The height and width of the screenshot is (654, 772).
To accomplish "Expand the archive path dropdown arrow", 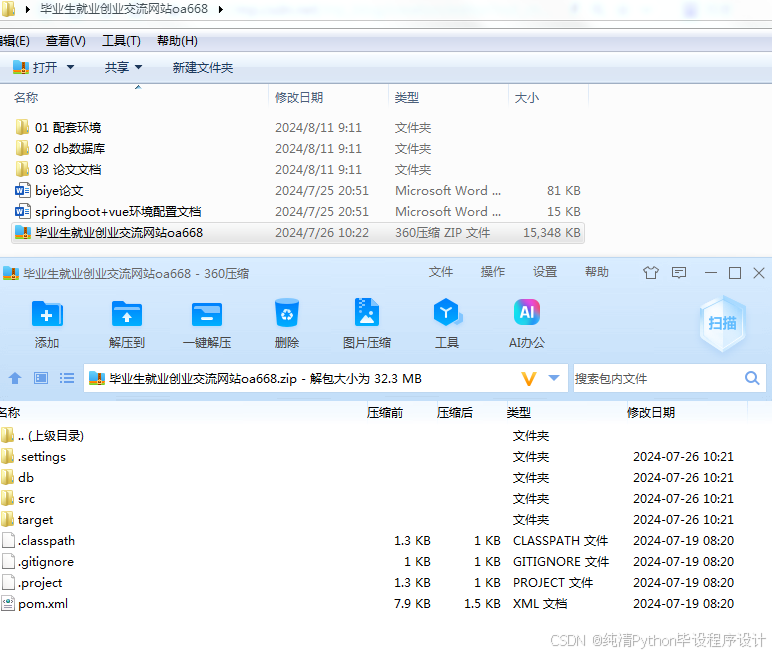I will [x=554, y=378].
